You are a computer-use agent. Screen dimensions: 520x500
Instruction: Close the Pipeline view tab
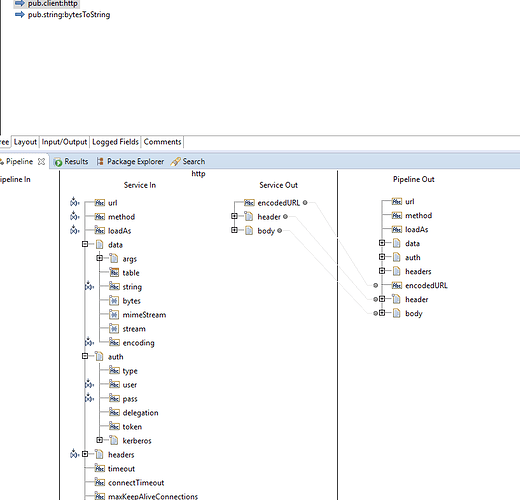[x=41, y=162]
